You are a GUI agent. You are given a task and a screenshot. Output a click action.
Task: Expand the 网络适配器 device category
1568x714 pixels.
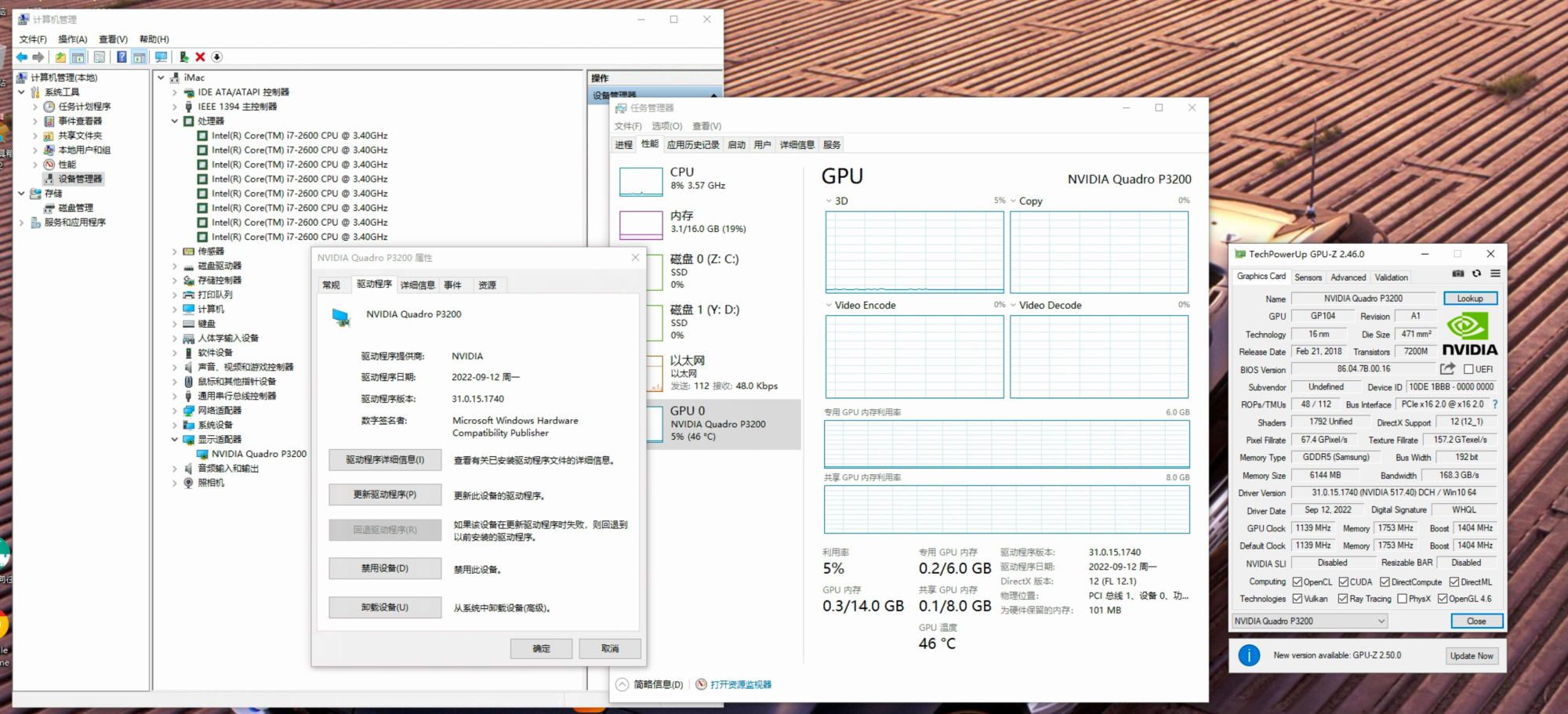(175, 411)
